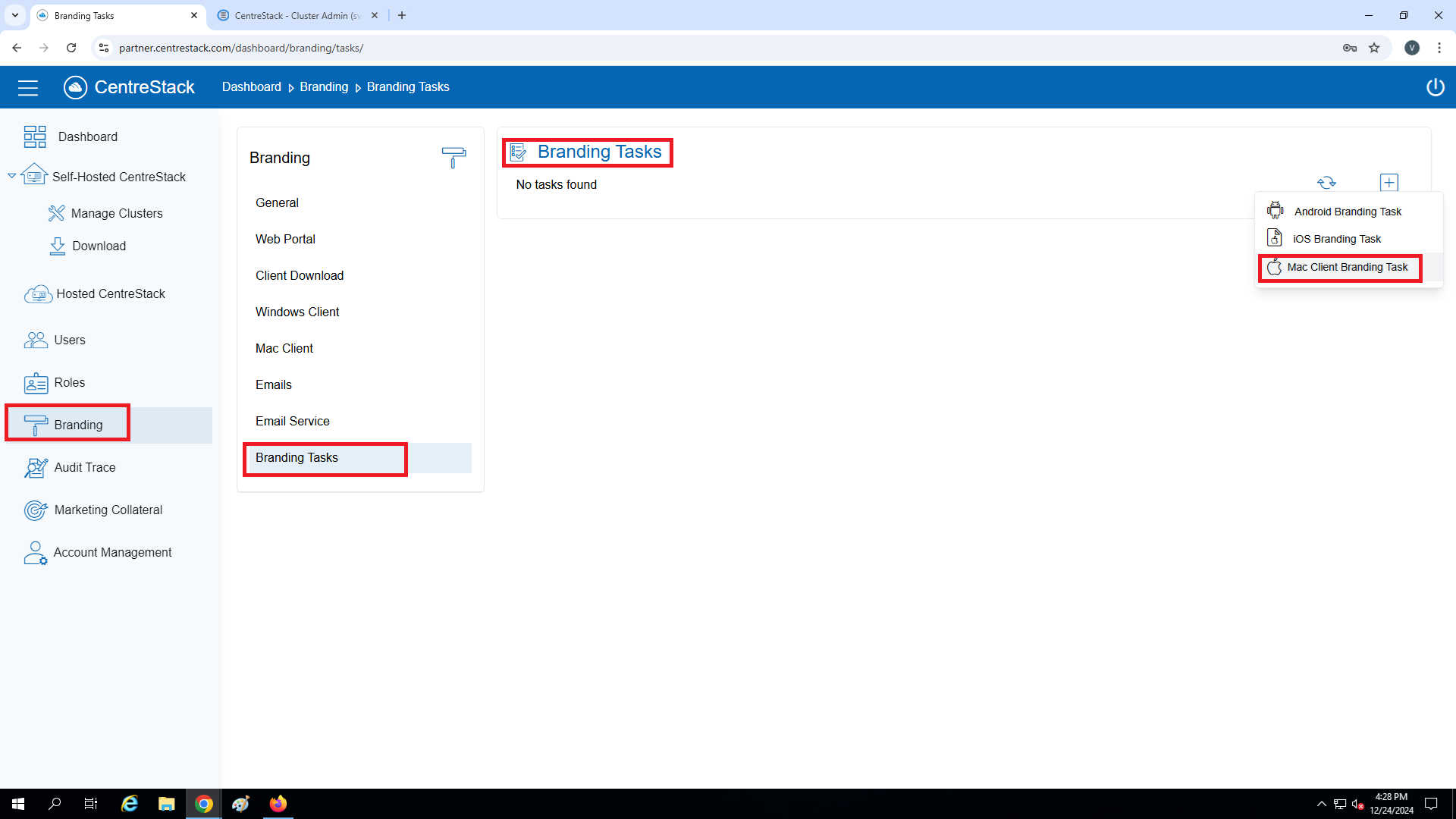
Task: Click the Branding paint roller sidebar icon
Action: tap(36, 425)
